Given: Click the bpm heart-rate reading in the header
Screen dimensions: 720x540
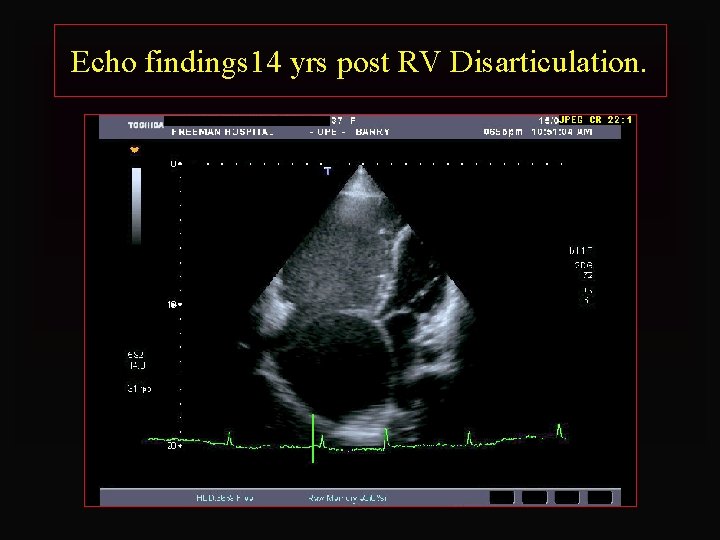Looking at the screenshot, I should [503, 132].
